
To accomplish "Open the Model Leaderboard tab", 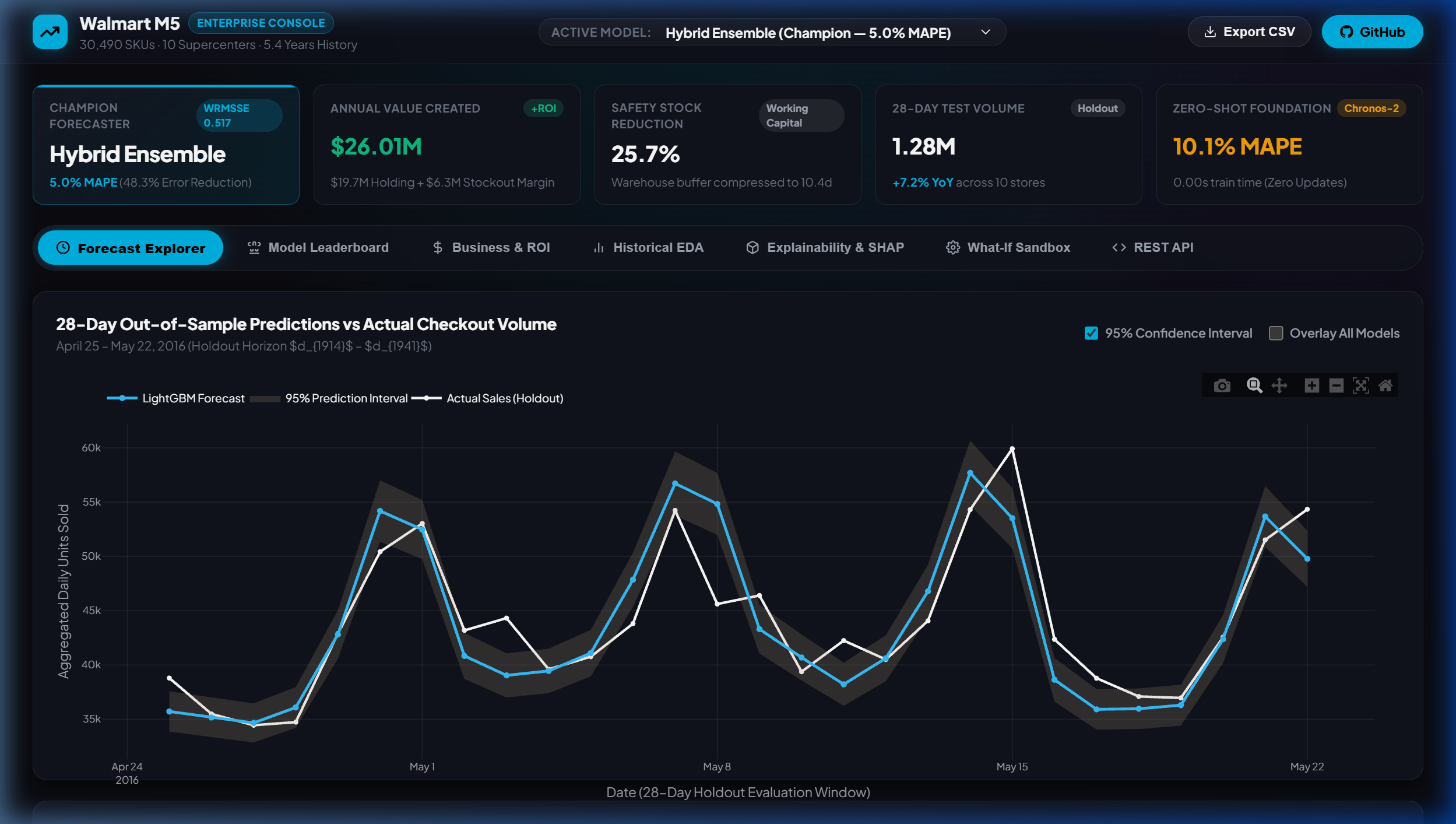I will coord(318,248).
